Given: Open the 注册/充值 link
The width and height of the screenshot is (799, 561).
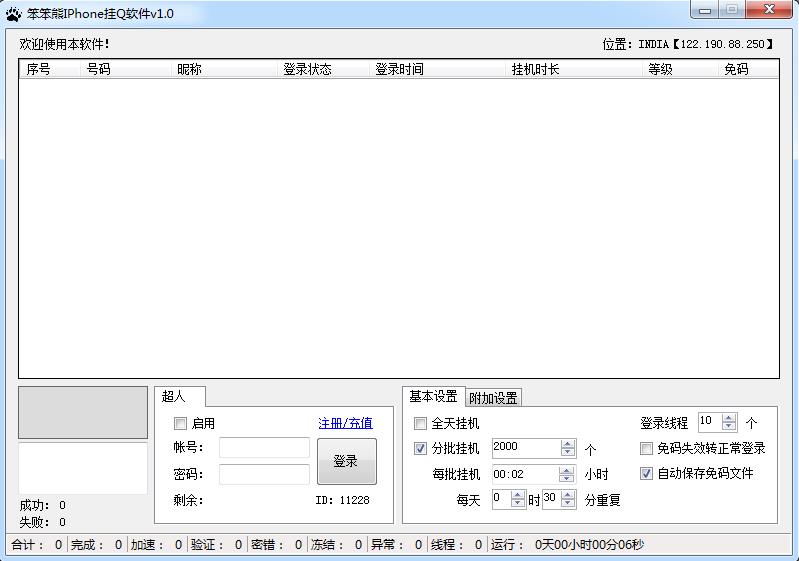Looking at the screenshot, I should pyautogui.click(x=345, y=423).
